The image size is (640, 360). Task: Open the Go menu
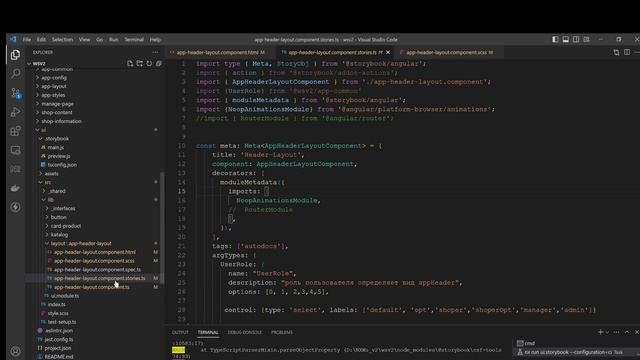coord(100,40)
